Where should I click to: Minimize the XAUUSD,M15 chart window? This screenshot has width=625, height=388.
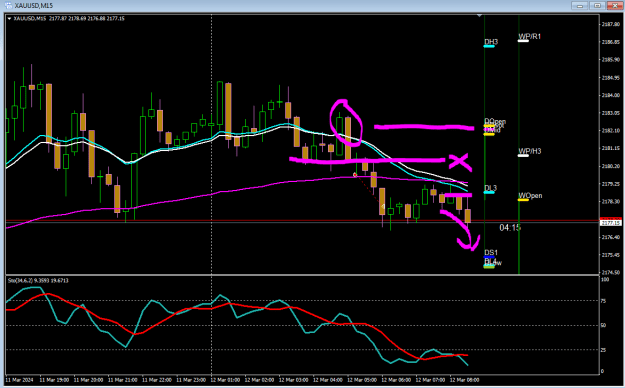[580, 6]
